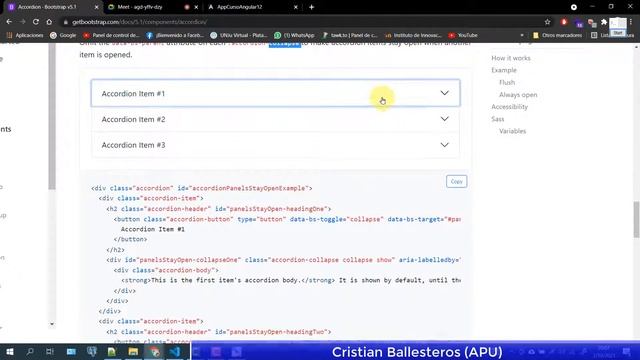Open the Chrome extensions puzzle icon
The image size is (640, 360).
point(604,22)
